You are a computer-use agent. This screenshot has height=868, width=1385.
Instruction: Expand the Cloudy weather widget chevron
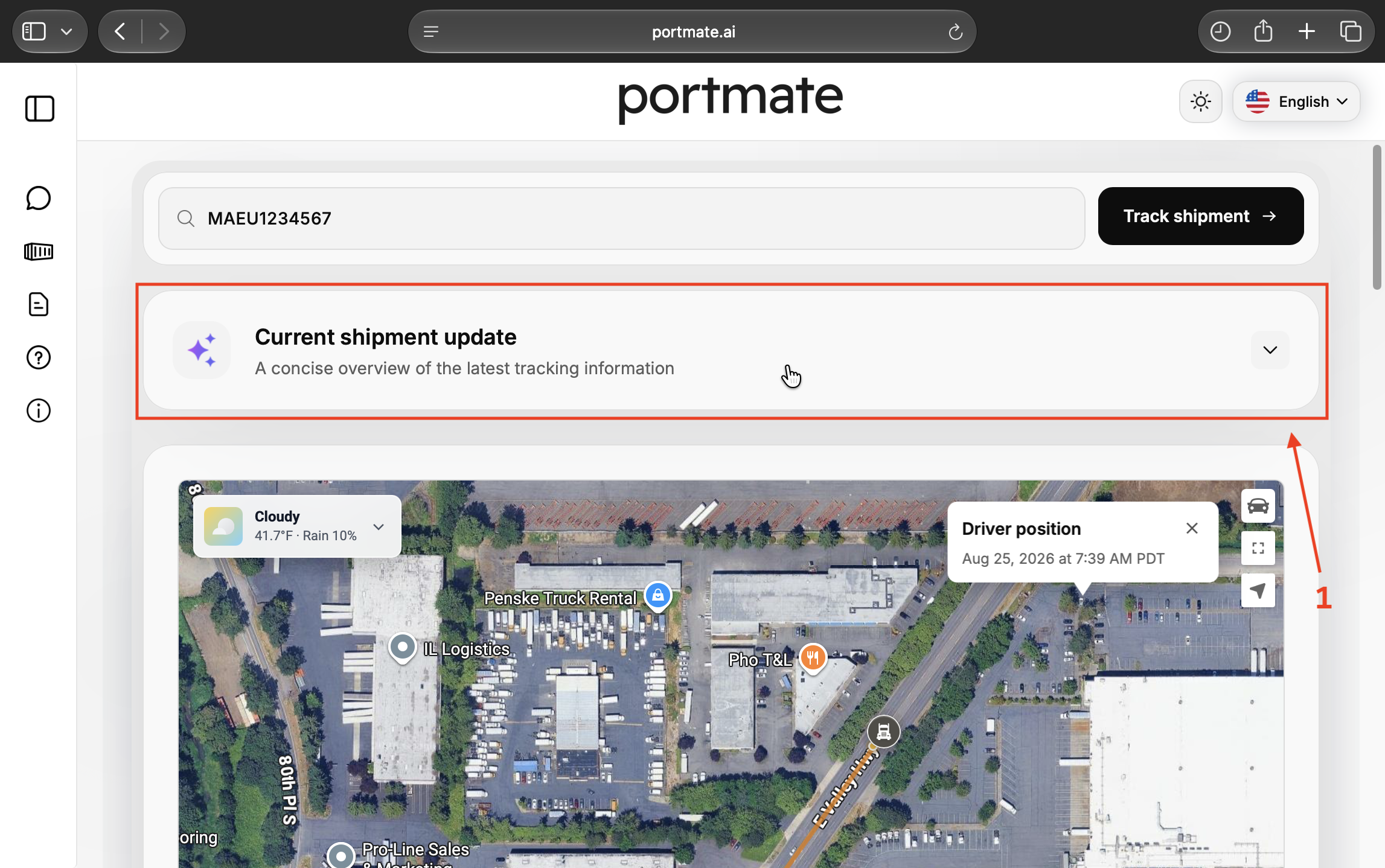click(379, 527)
